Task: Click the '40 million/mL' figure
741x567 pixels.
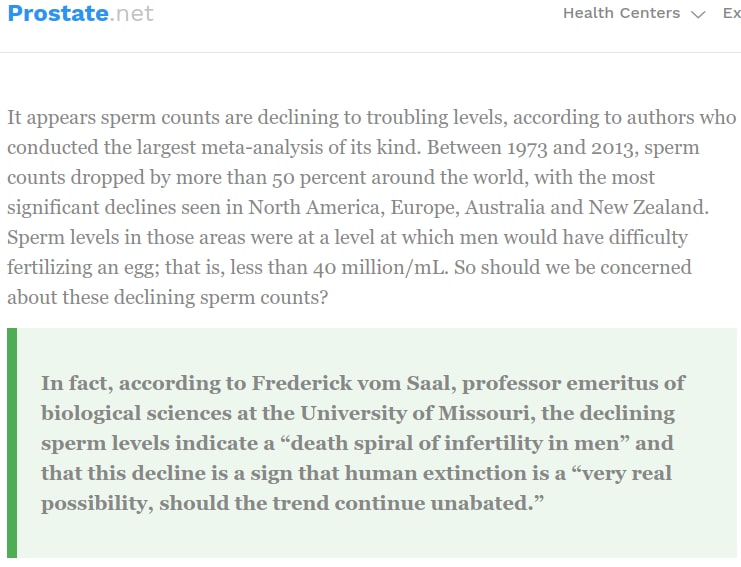Action: click(380, 267)
